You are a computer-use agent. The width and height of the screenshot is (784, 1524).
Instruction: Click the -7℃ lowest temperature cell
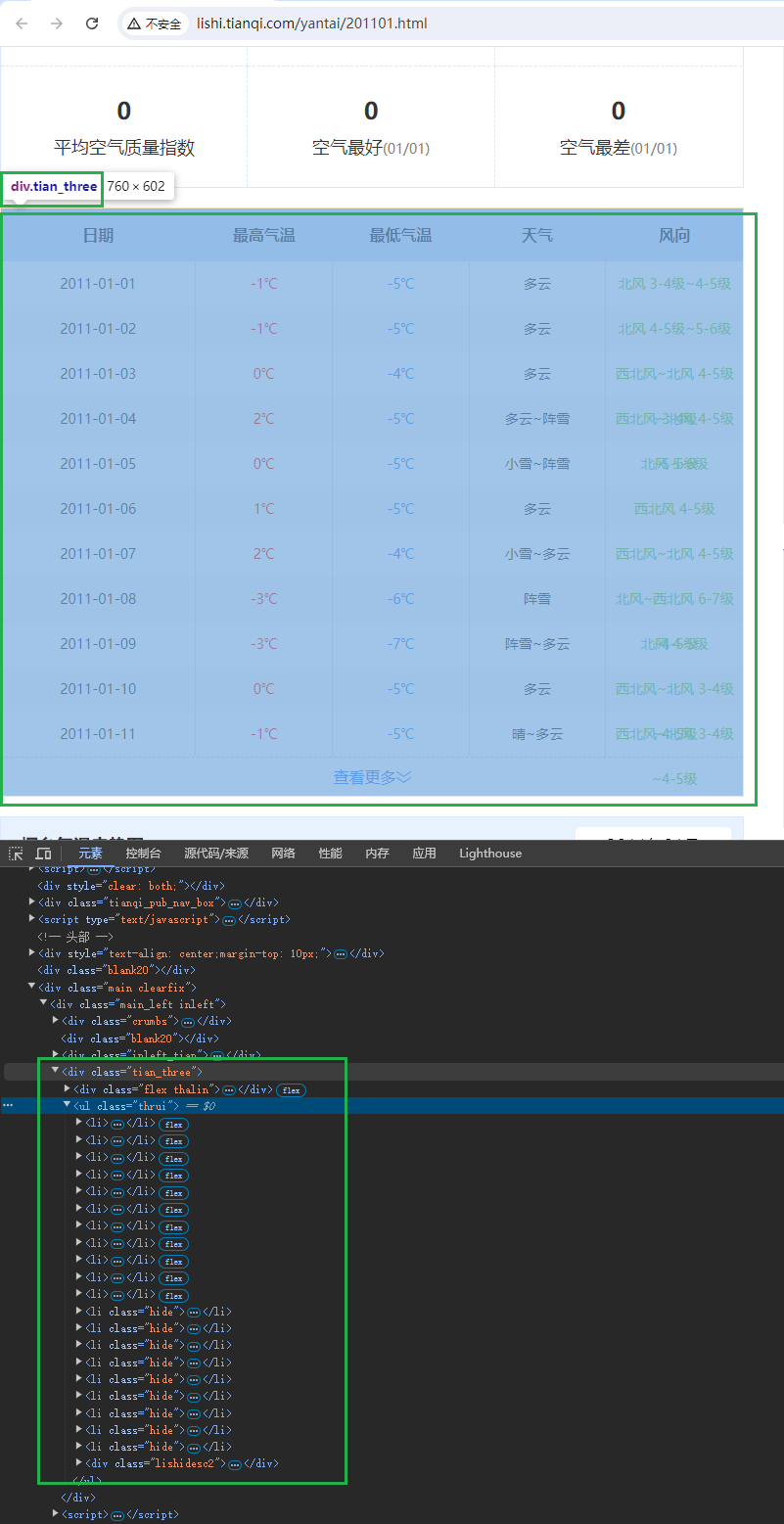(x=400, y=644)
